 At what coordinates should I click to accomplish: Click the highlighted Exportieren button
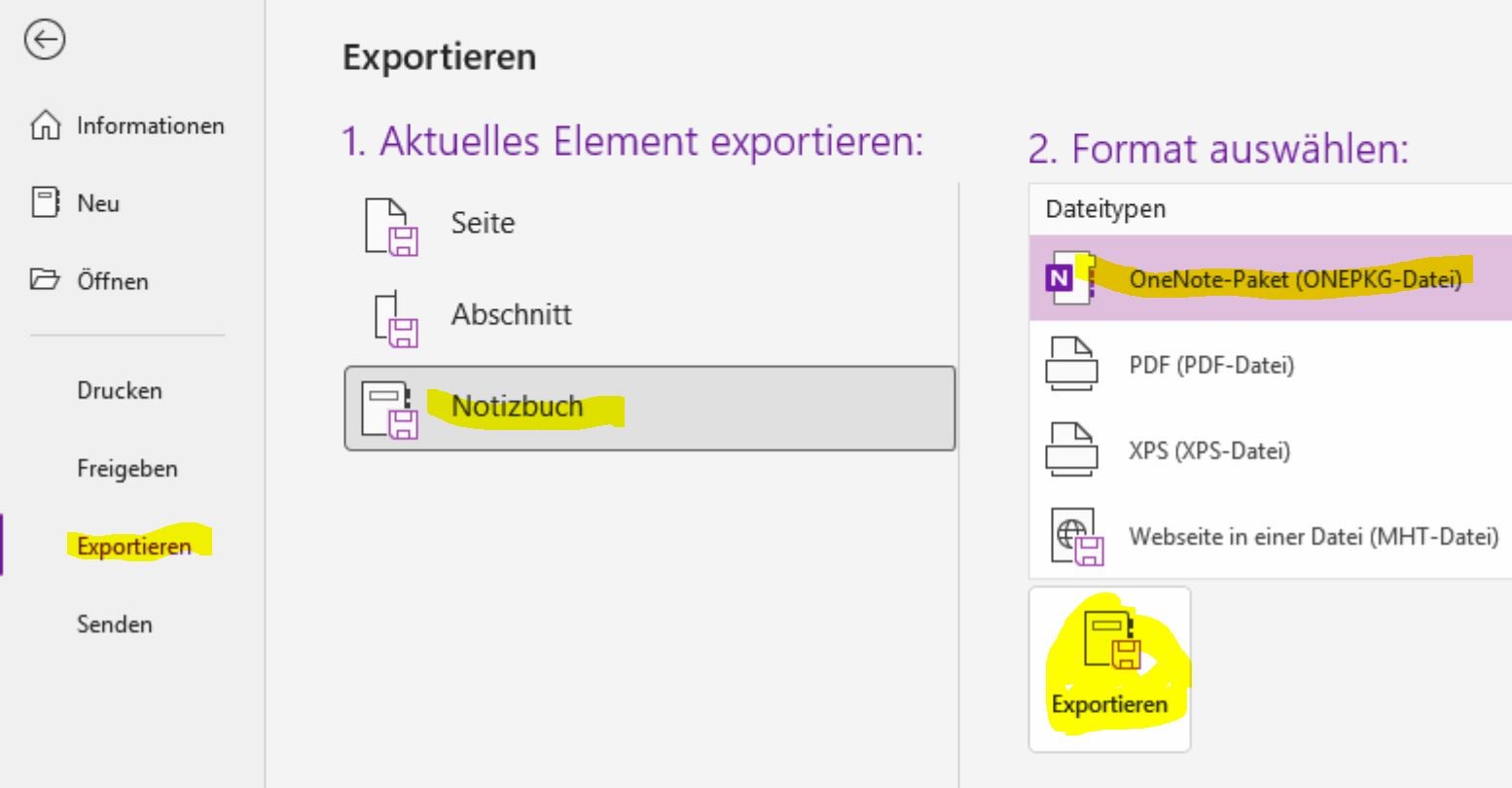click(x=1109, y=669)
